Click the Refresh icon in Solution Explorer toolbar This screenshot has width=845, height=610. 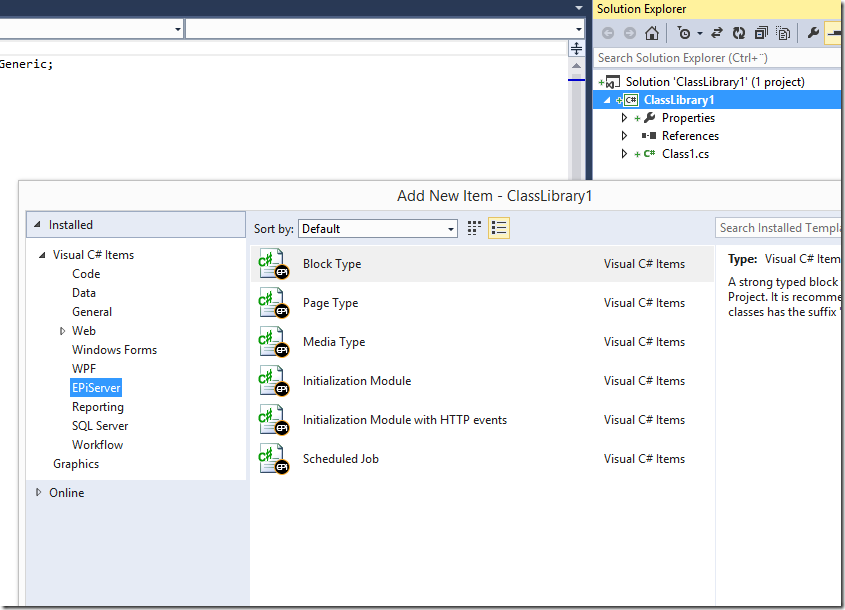point(739,33)
